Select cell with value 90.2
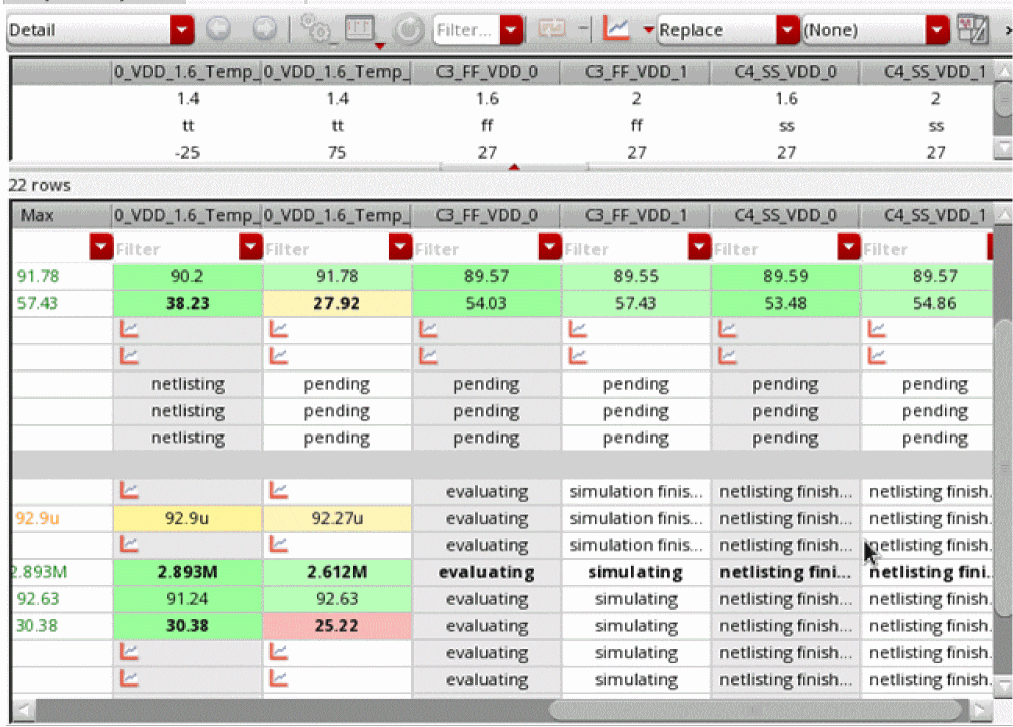This screenshot has height=727, width=1013. coord(187,277)
